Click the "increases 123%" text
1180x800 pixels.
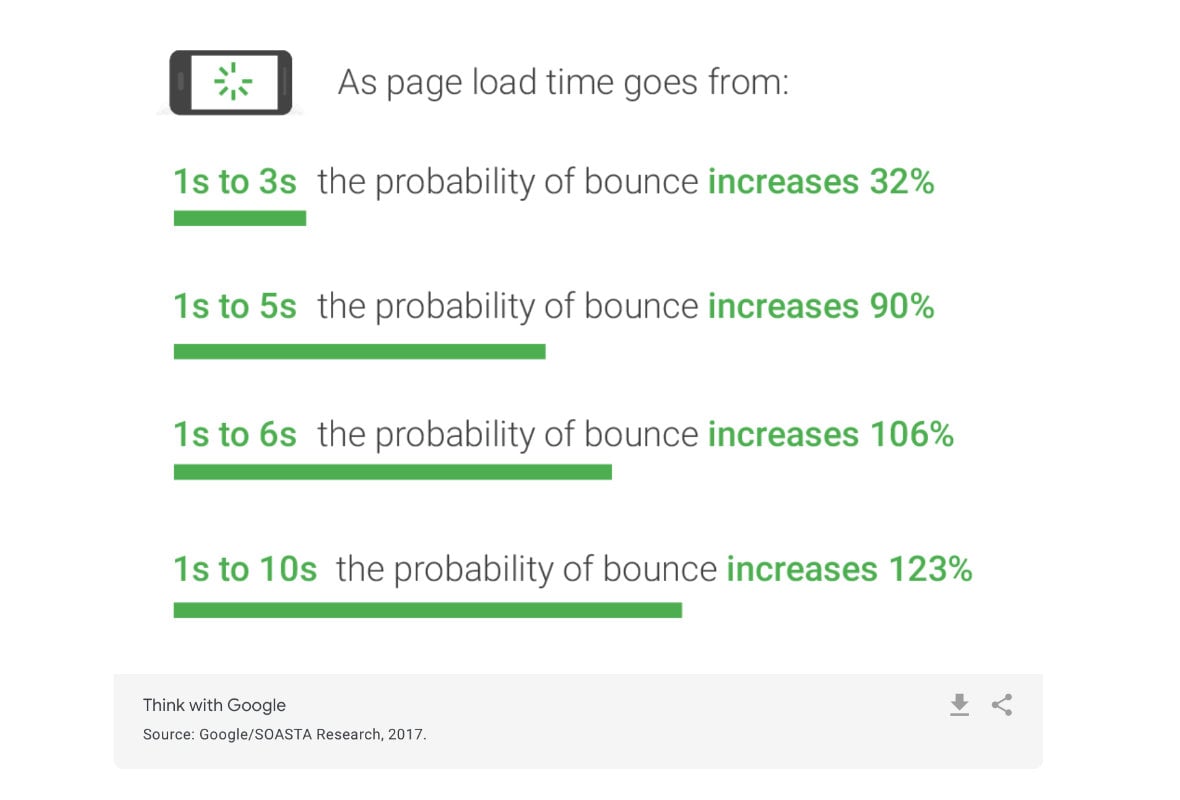click(x=850, y=569)
